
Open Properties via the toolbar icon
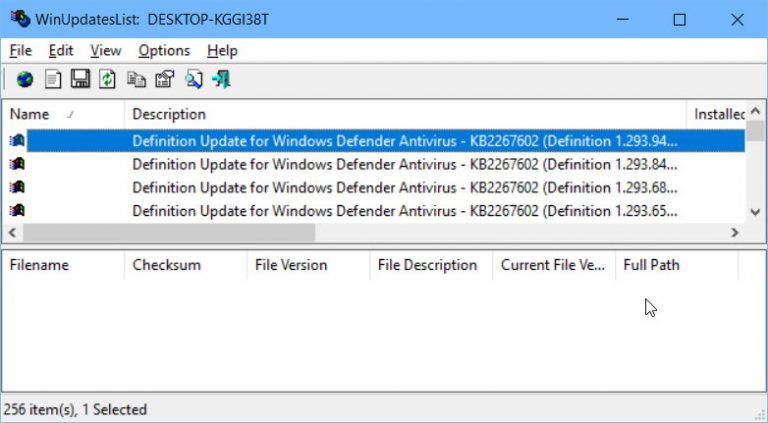click(x=164, y=79)
